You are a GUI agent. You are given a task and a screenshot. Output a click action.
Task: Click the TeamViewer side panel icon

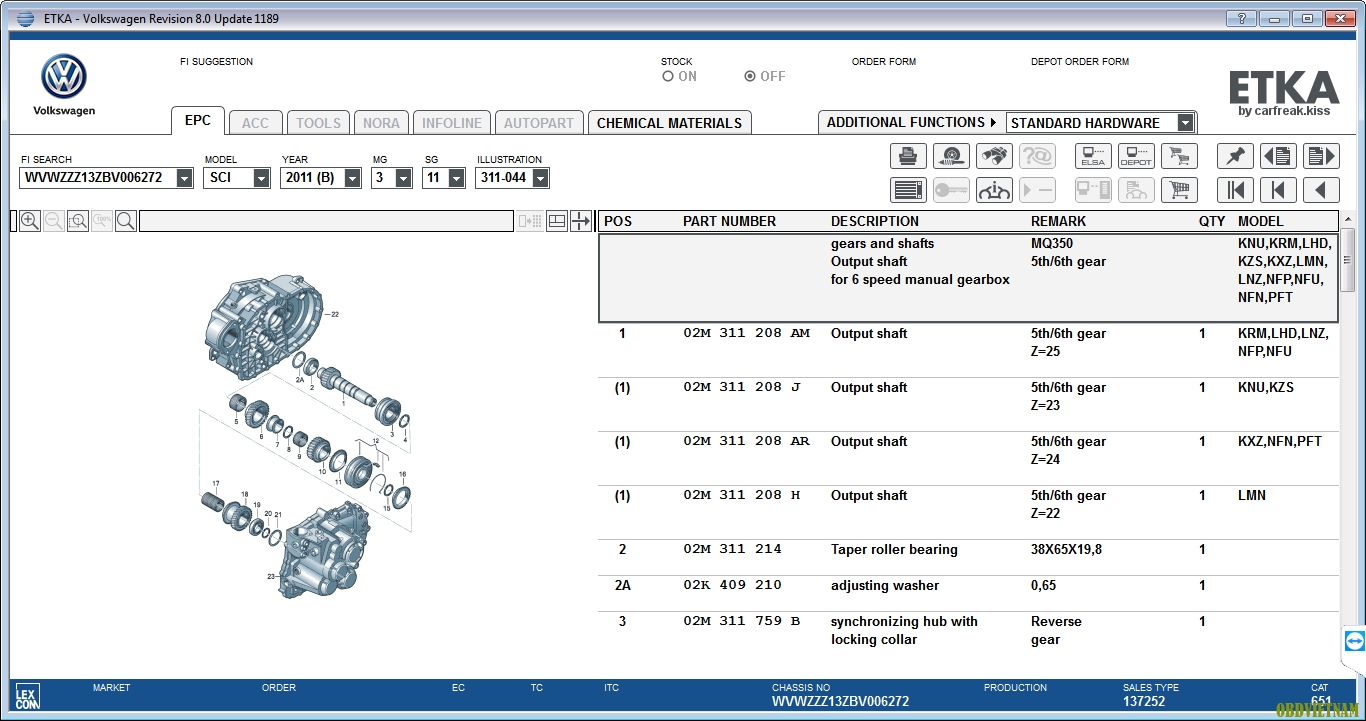point(1355,641)
